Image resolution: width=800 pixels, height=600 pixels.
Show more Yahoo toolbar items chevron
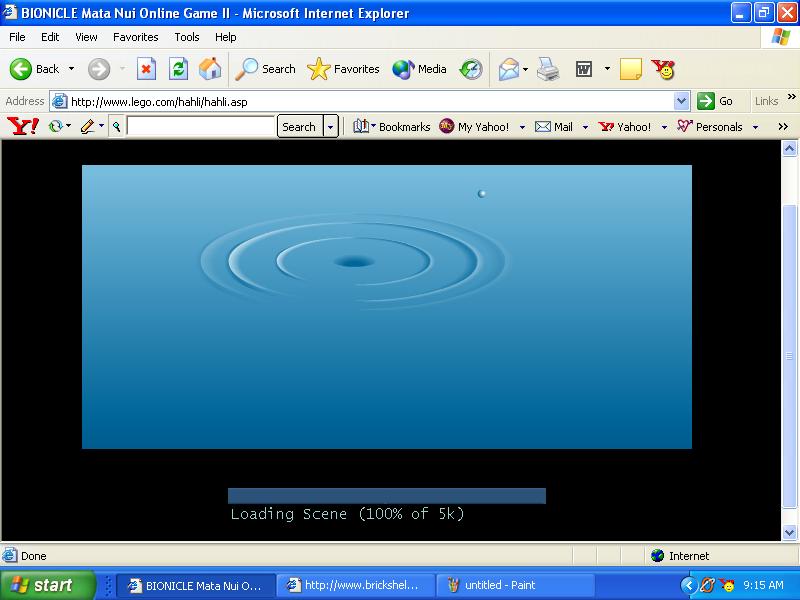[x=783, y=127]
